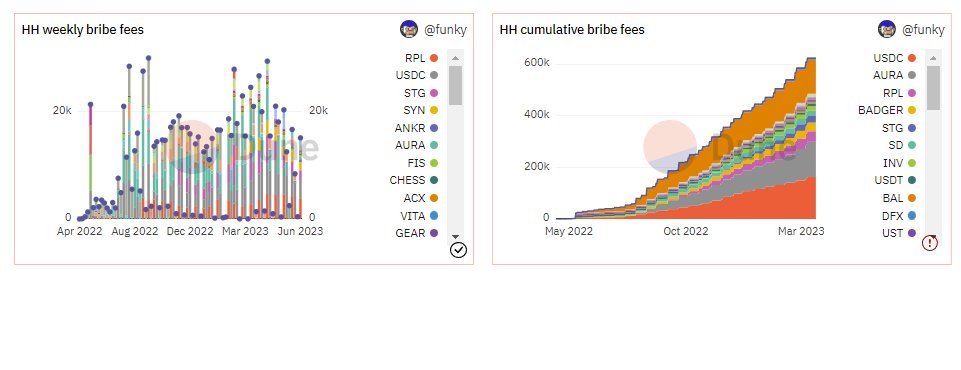Click the @funky avatar on weekly chart
Viewport: 961px width, 370px height.
coord(409,29)
